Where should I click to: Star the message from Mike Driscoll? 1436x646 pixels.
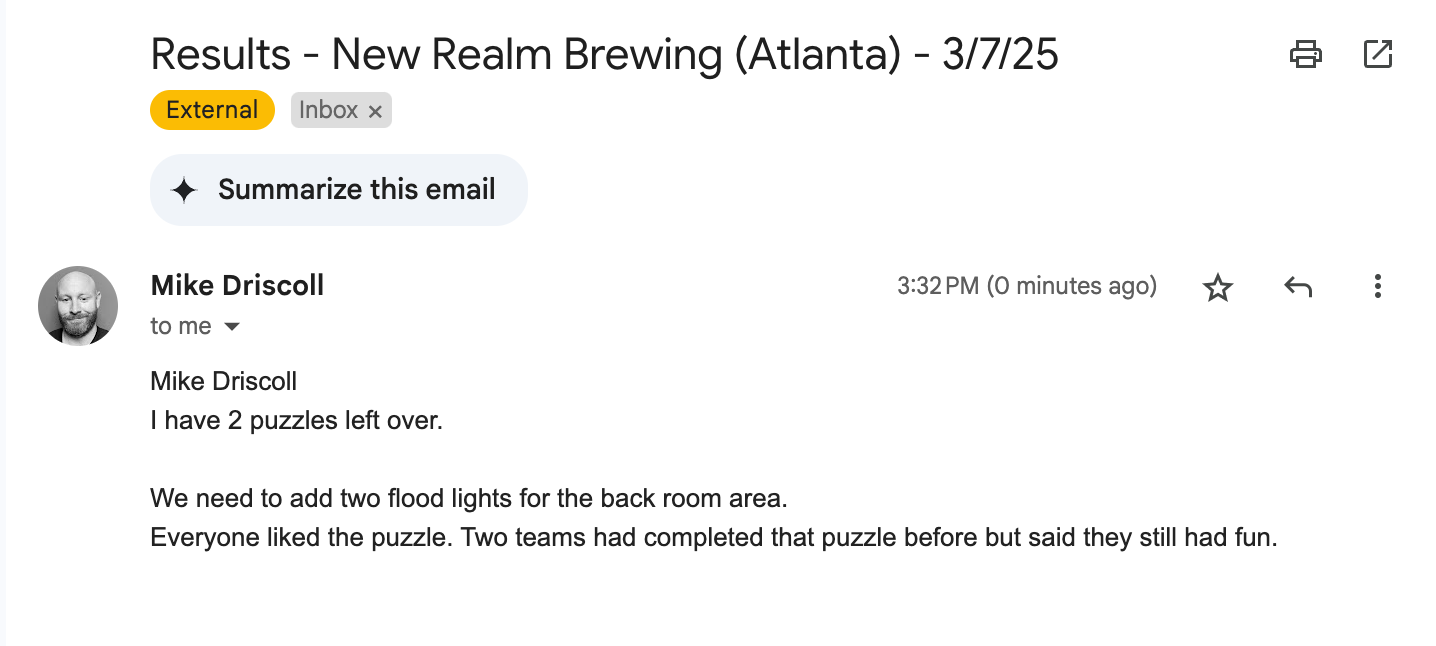coord(1218,288)
